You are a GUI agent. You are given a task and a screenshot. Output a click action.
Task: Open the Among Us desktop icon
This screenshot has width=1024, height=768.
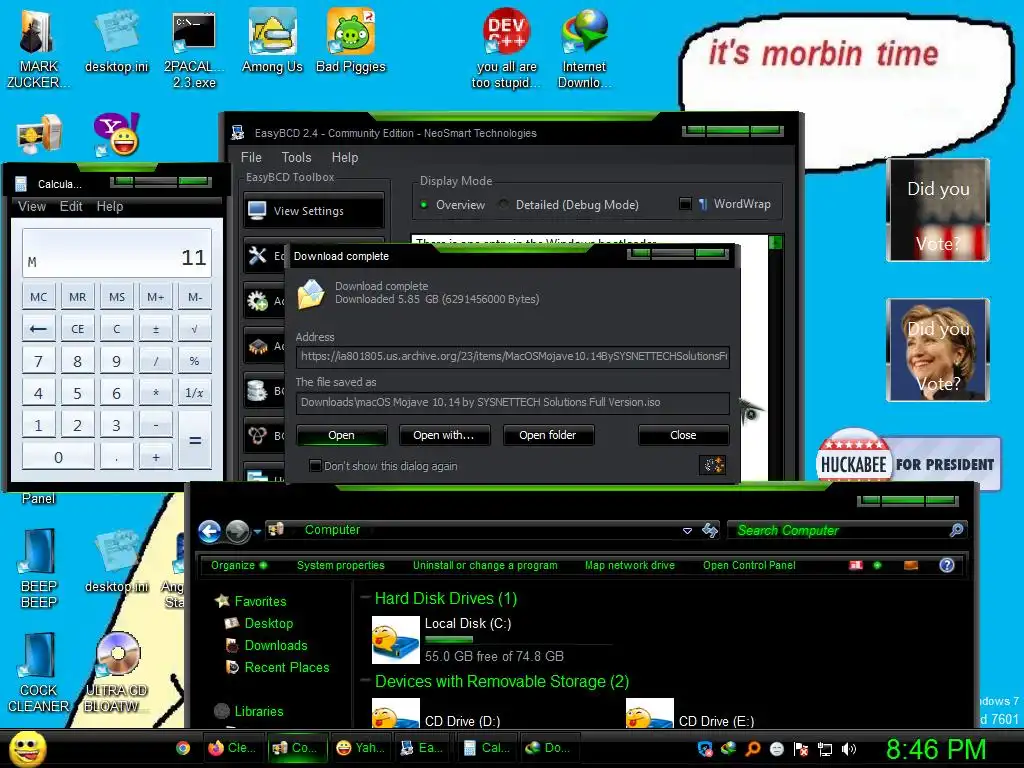(272, 41)
